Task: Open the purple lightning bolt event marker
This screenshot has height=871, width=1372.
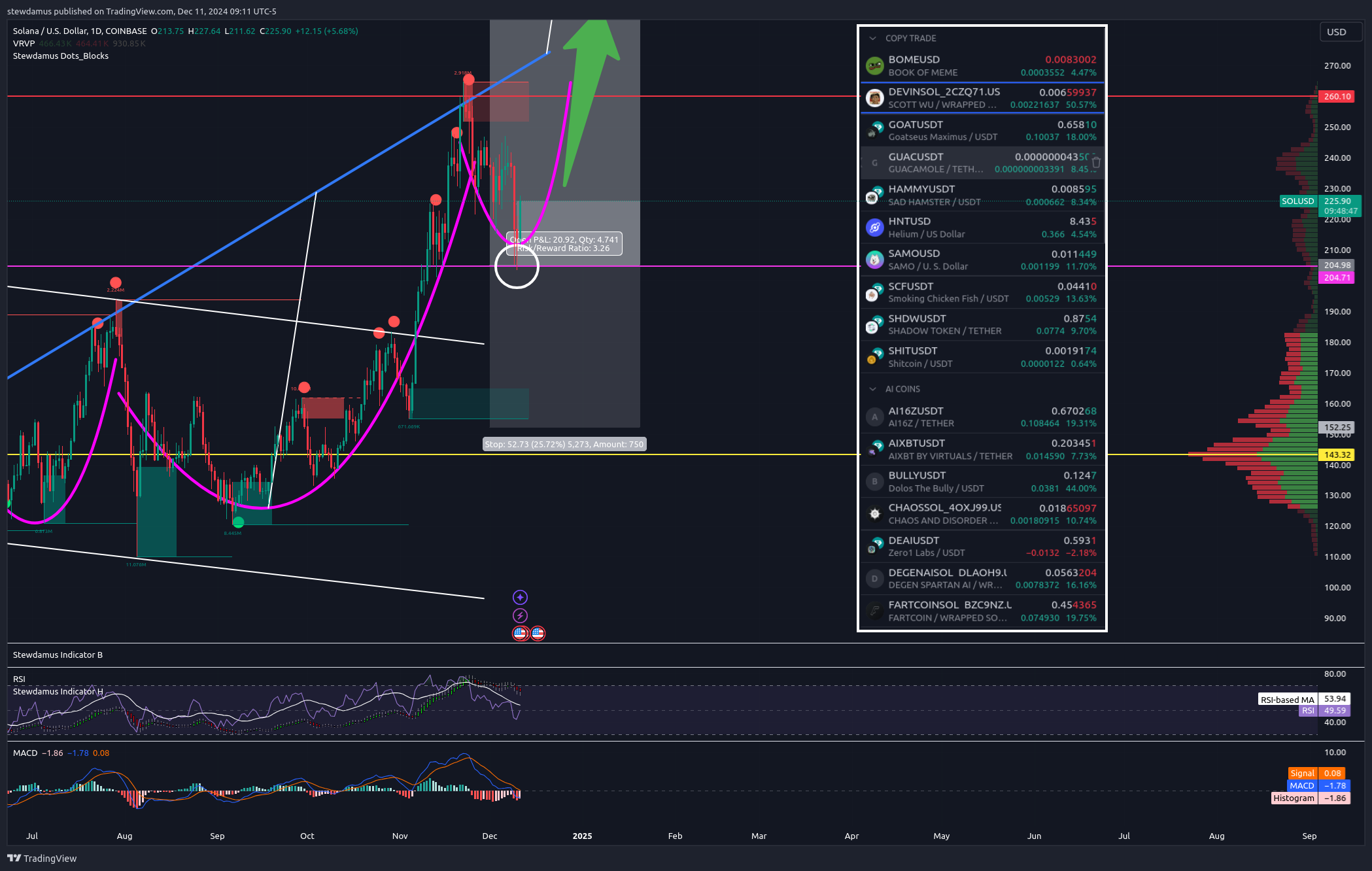Action: coord(520,615)
